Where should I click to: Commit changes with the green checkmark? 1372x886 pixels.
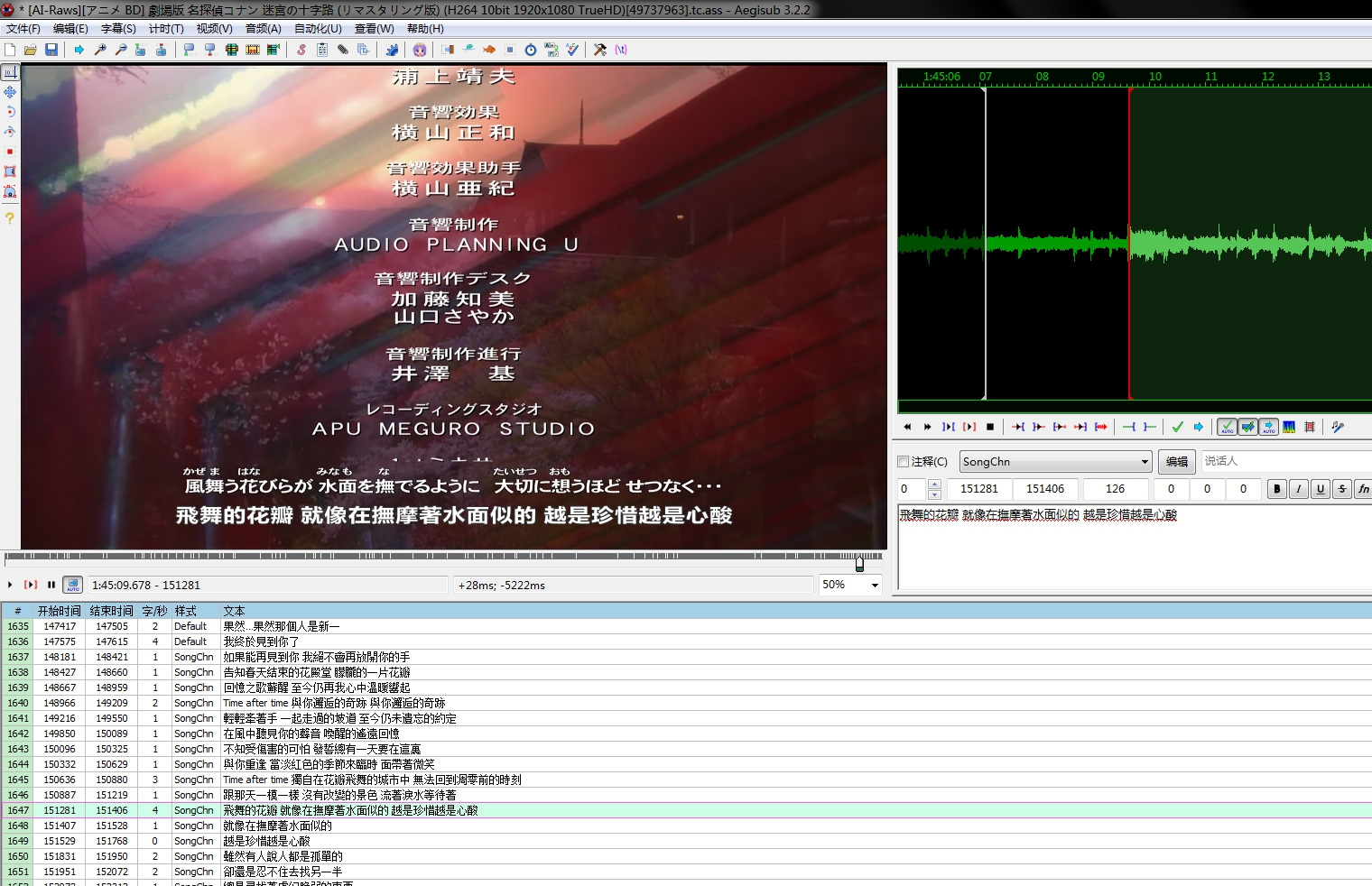1177,427
